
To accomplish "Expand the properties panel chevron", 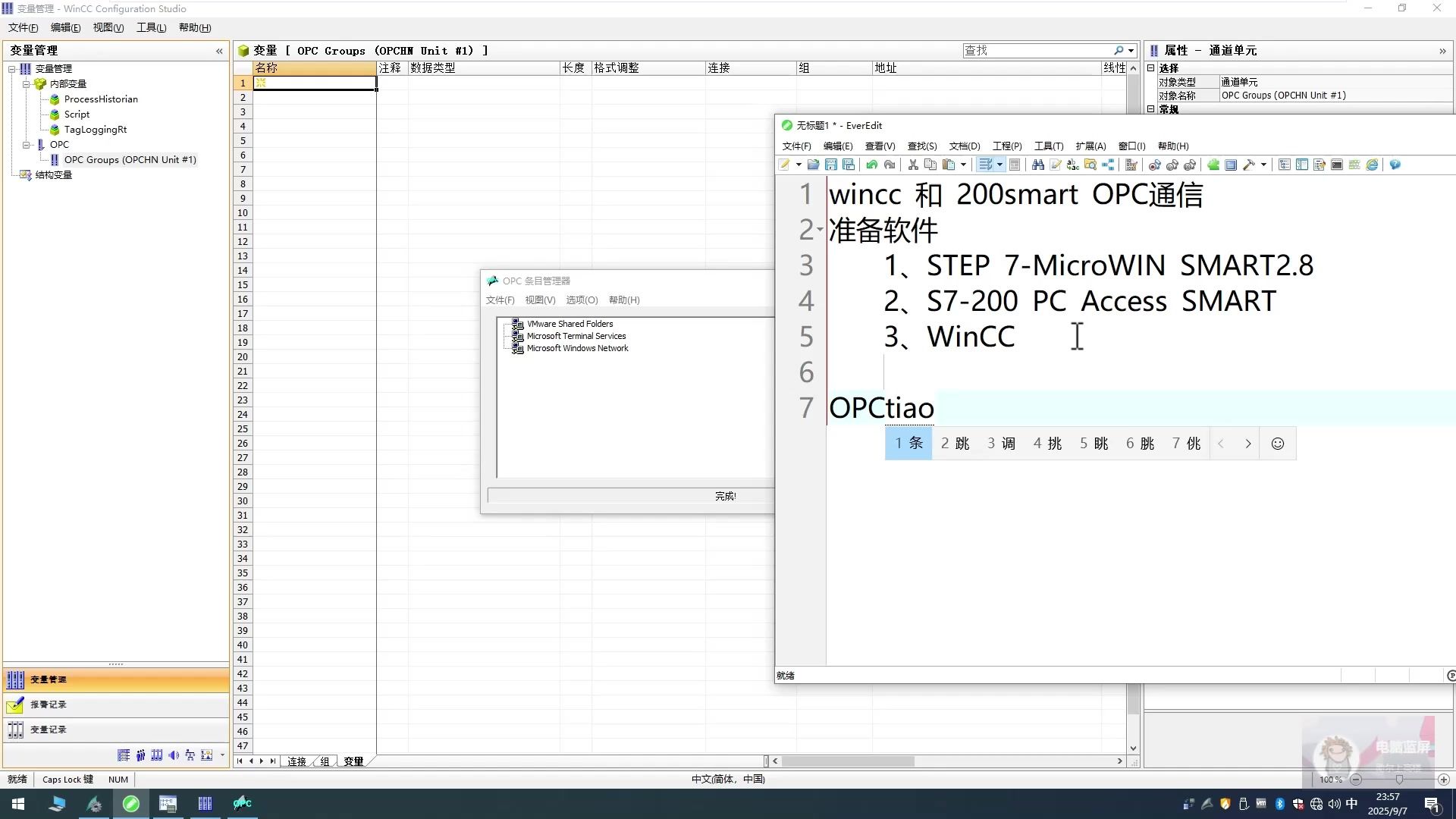I will [1442, 51].
